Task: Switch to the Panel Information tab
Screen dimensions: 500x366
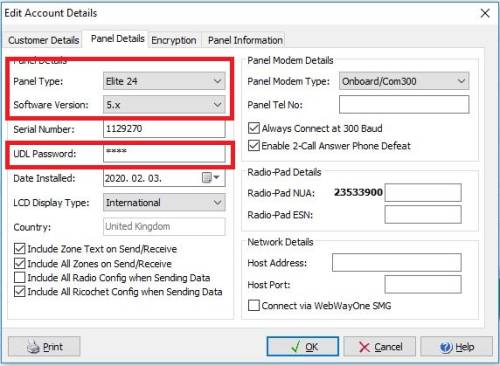Action: coord(245,40)
